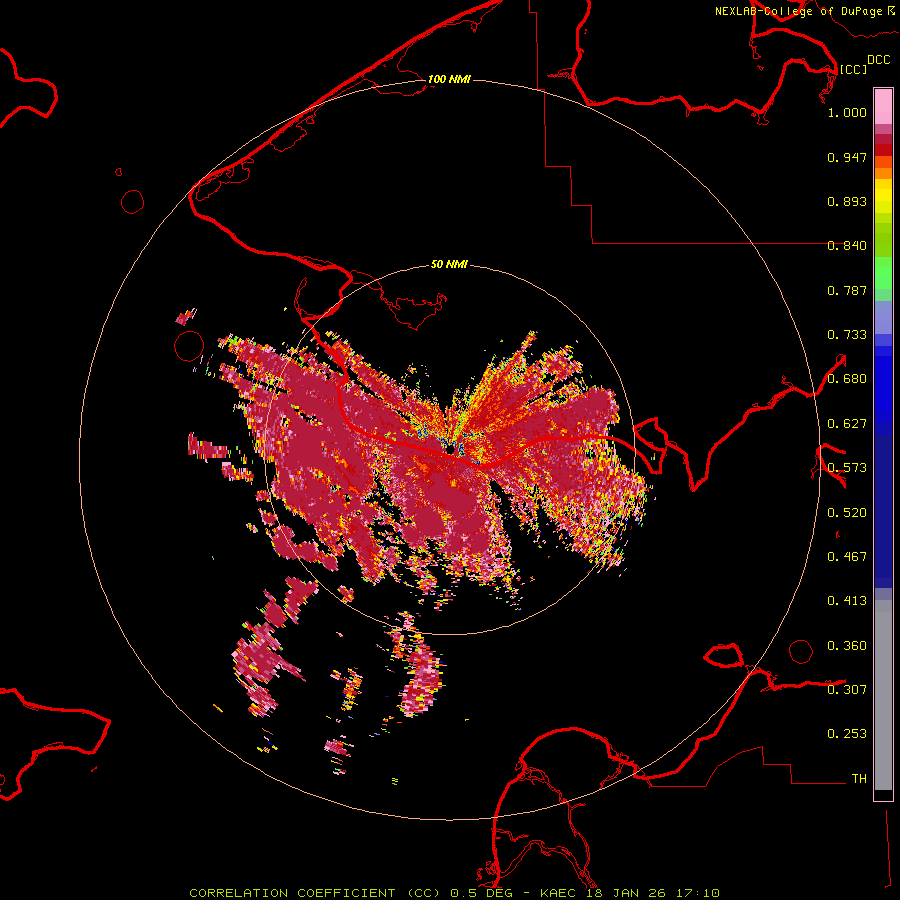
Task: Pick the gray band in color scale
Action: [x=883, y=695]
